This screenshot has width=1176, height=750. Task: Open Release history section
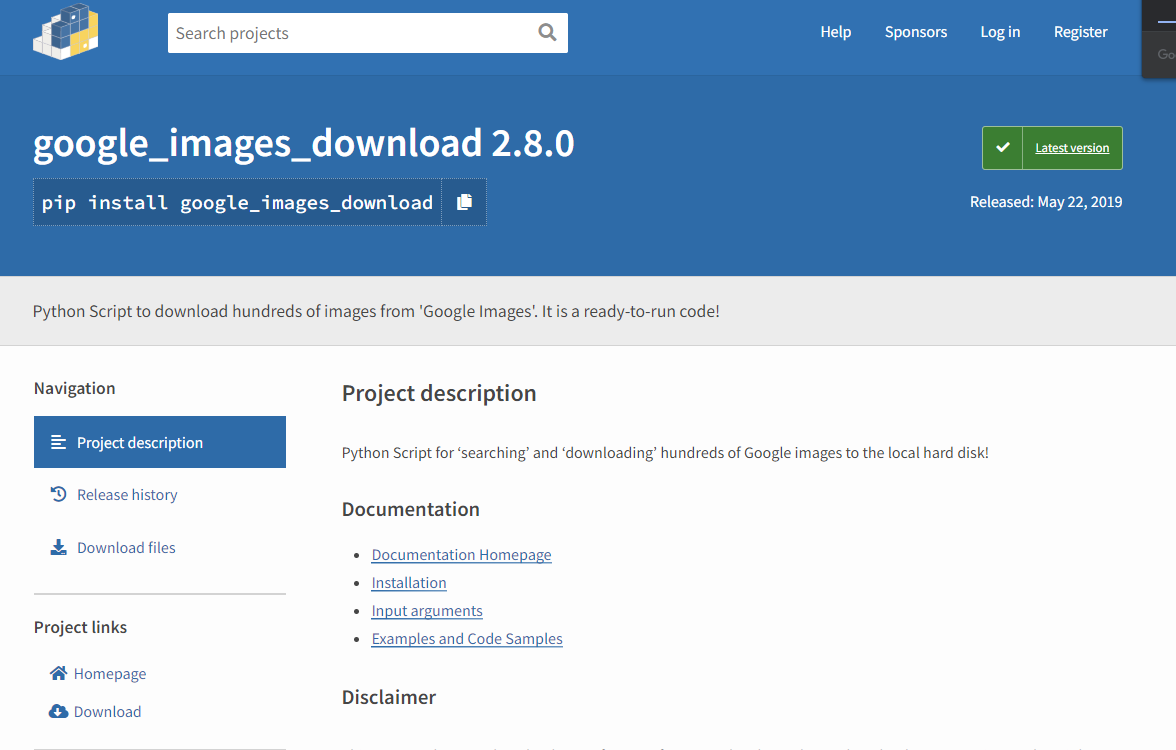click(x=127, y=495)
